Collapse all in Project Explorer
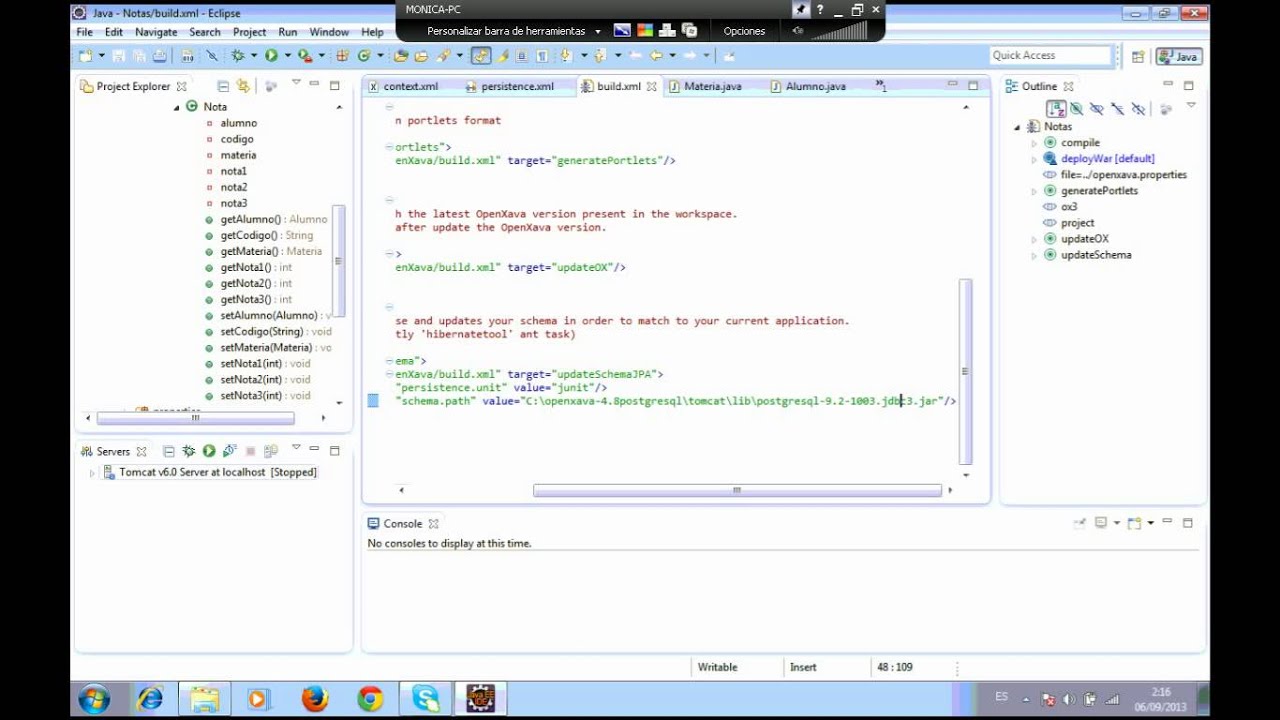This screenshot has width=1280, height=720. 223,86
